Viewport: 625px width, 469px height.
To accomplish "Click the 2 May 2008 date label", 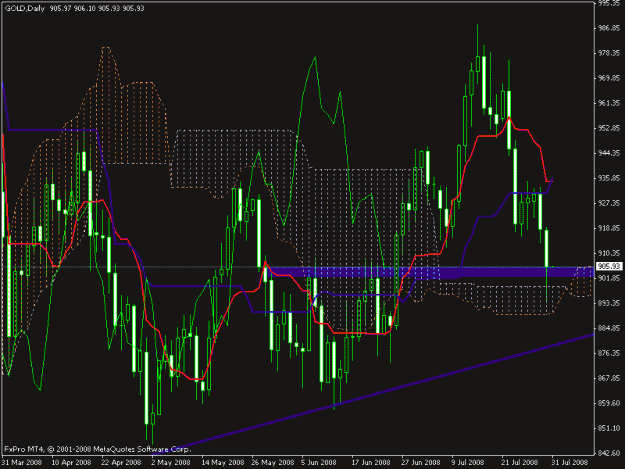I will click(171, 463).
